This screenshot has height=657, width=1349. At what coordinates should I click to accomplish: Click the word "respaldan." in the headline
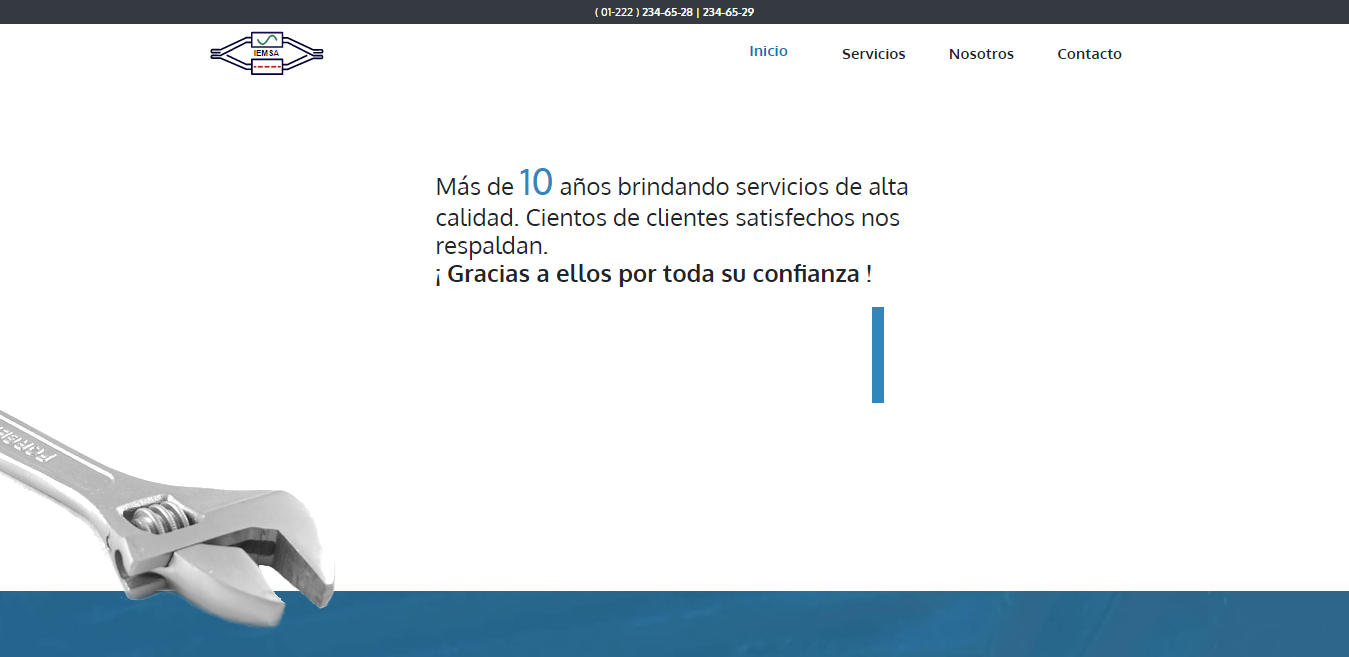(x=491, y=245)
